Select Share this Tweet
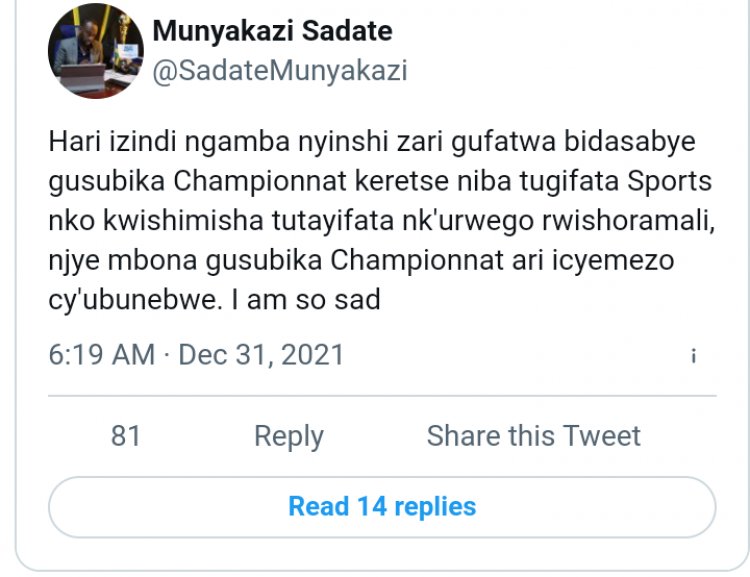Image resolution: width=750 pixels, height=577 pixels. [533, 436]
